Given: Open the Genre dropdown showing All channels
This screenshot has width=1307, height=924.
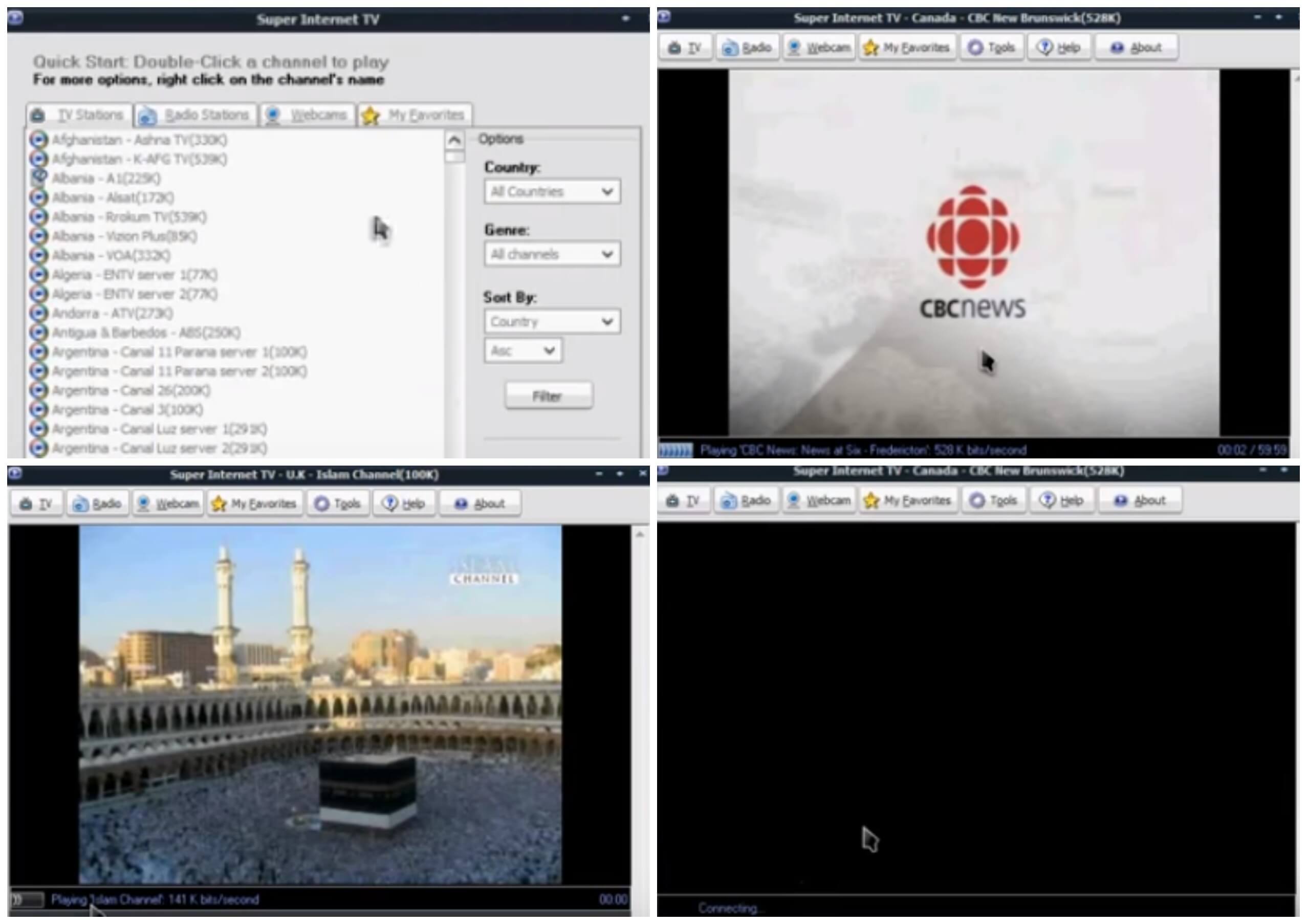Looking at the screenshot, I should (552, 254).
